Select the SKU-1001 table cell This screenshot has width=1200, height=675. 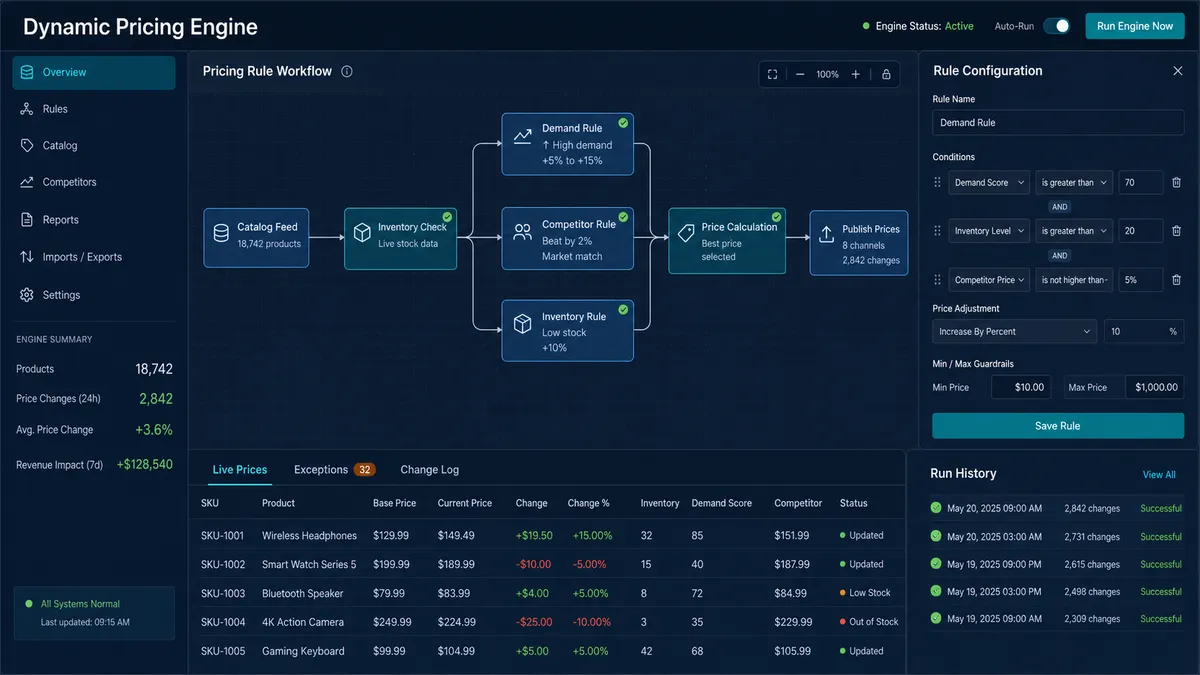pos(223,535)
